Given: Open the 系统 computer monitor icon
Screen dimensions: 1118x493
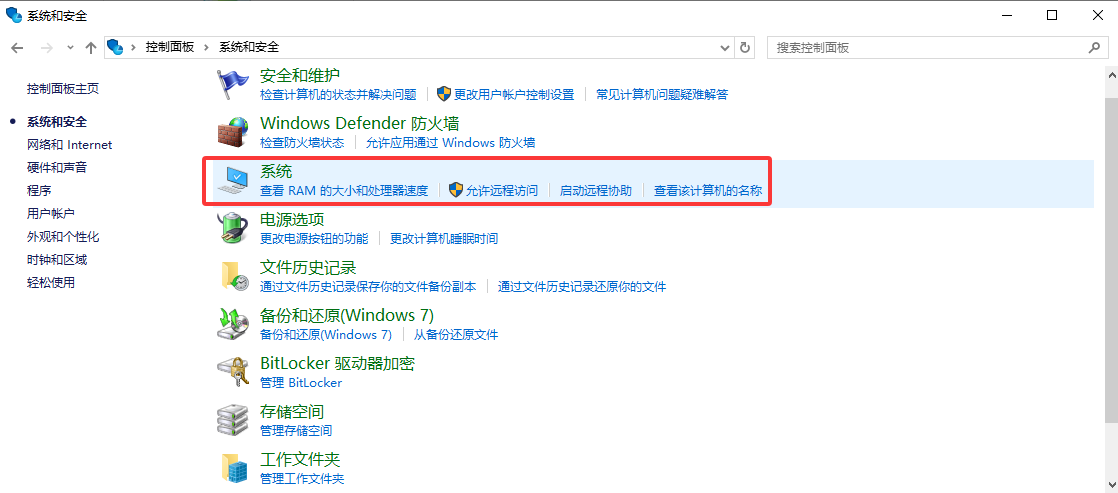Looking at the screenshot, I should tap(233, 181).
